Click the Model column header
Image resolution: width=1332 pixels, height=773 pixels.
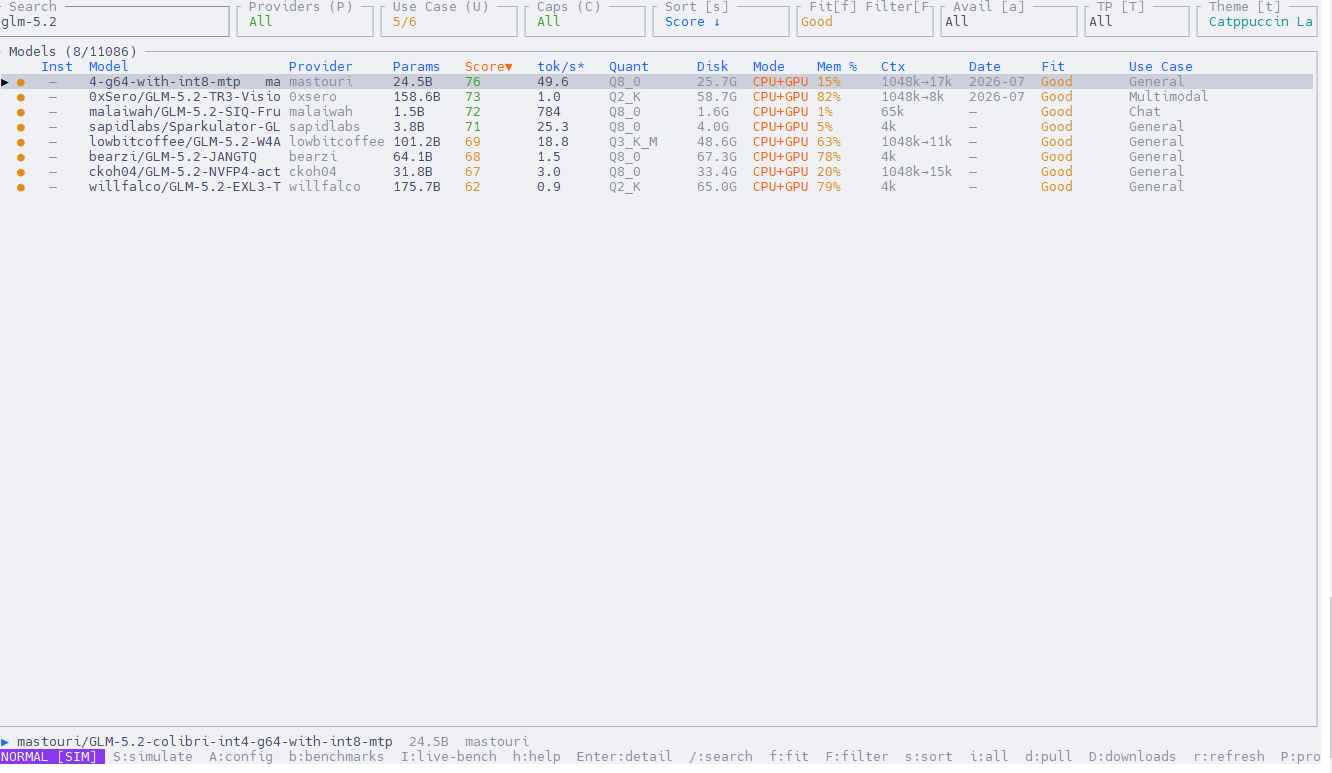(109, 67)
